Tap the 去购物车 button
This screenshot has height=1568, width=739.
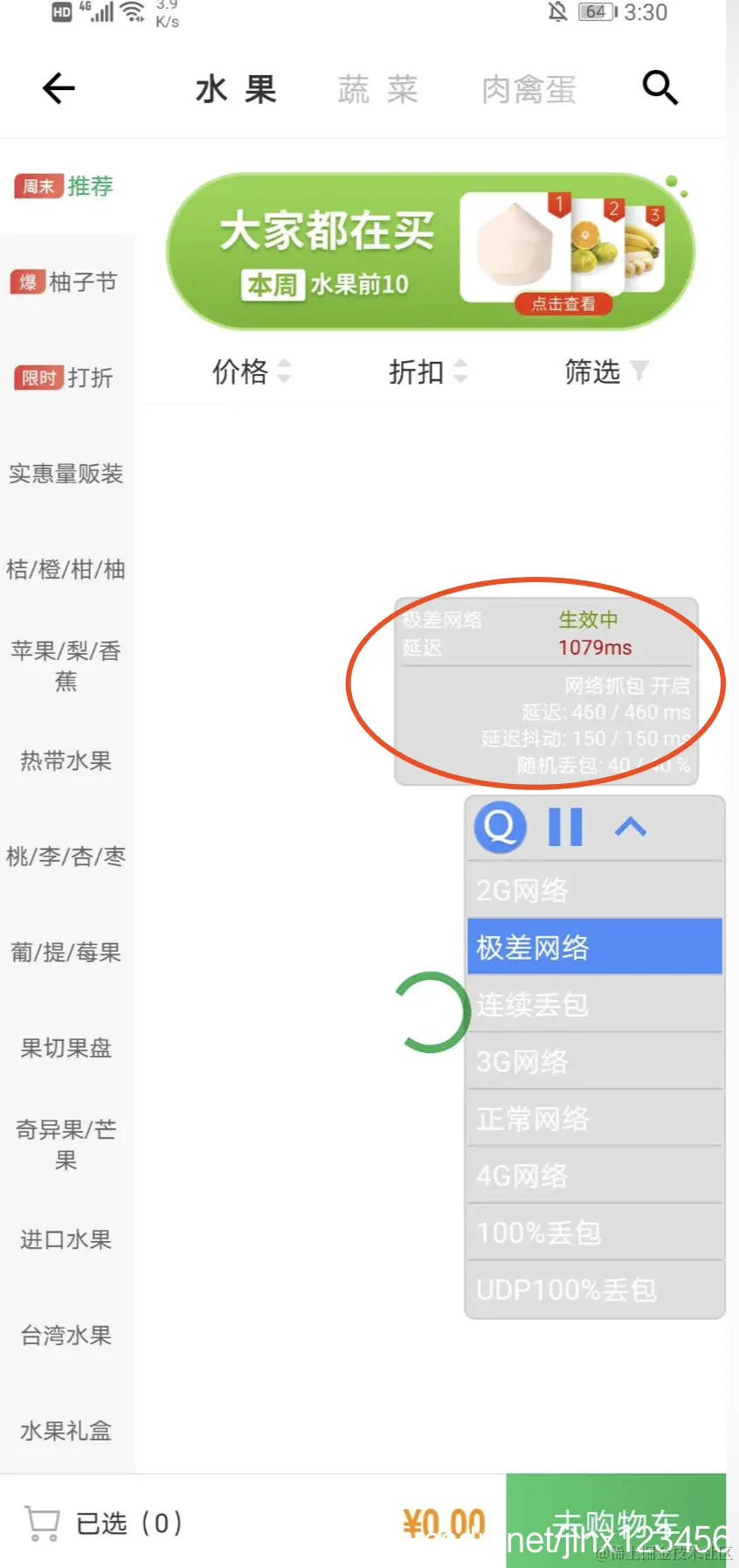point(616,1521)
